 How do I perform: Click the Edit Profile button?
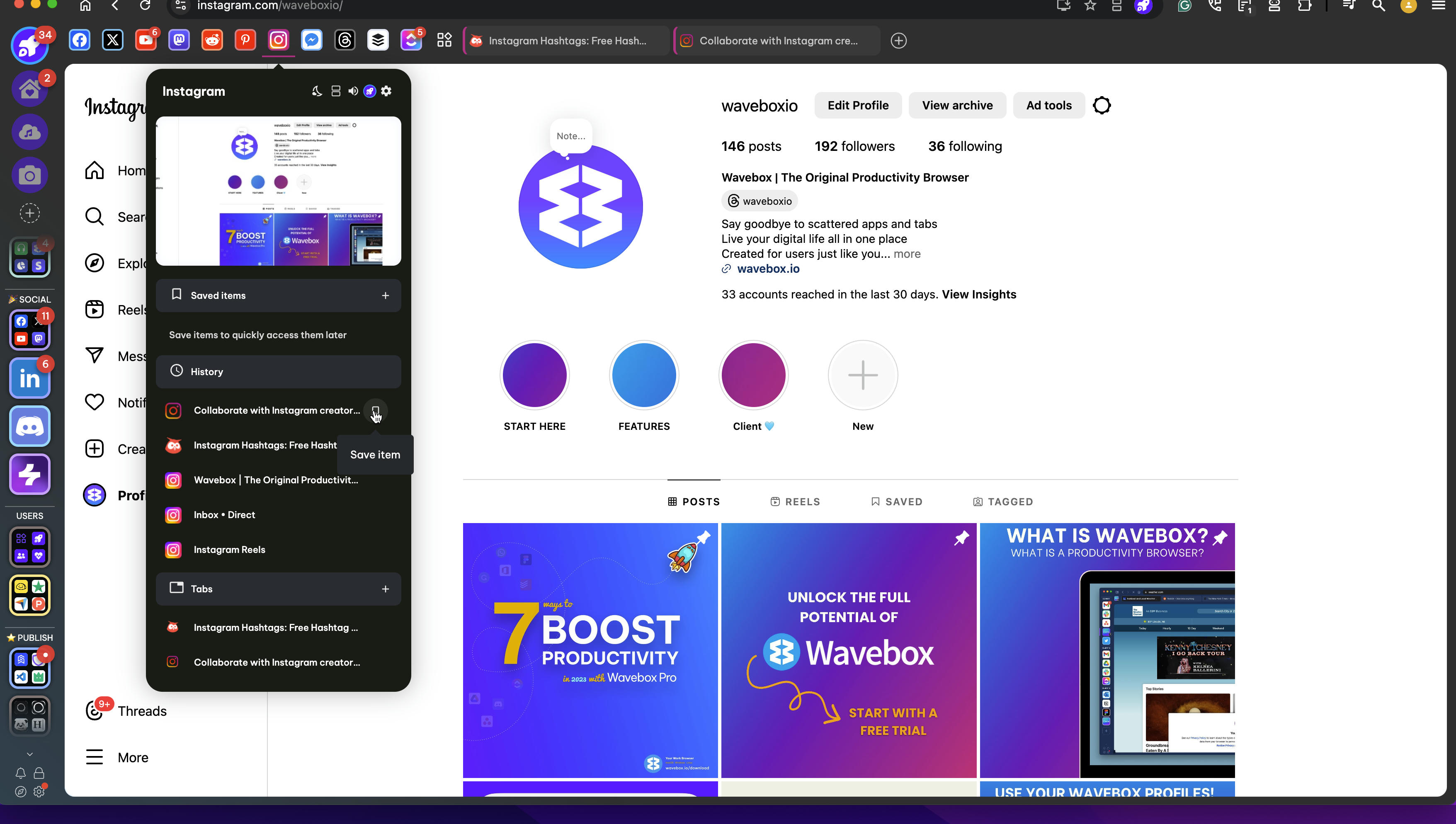coord(858,105)
